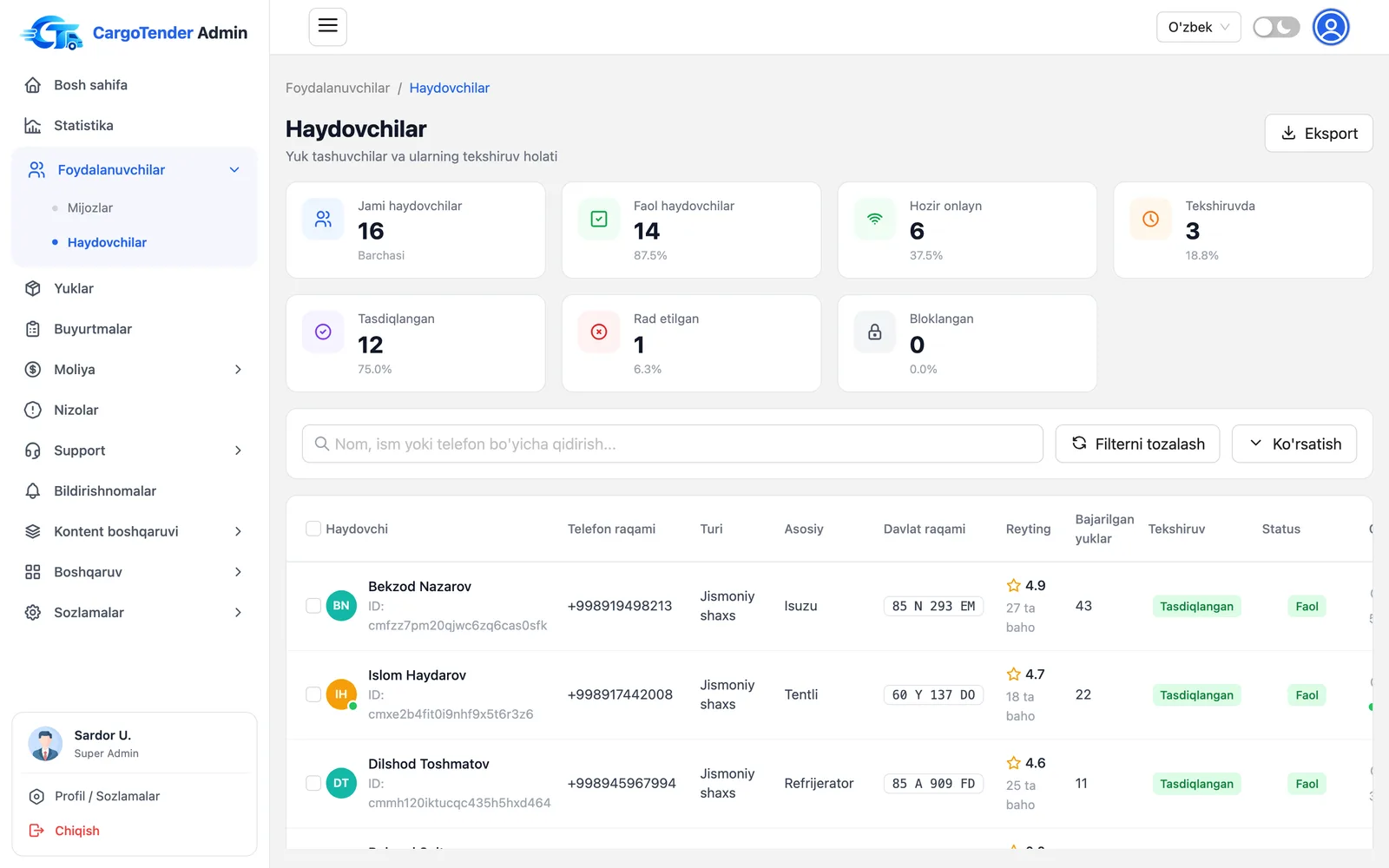The height and width of the screenshot is (868, 1389).
Task: Click the Foydalanuvchilar breadcrumb link
Action: point(338,88)
